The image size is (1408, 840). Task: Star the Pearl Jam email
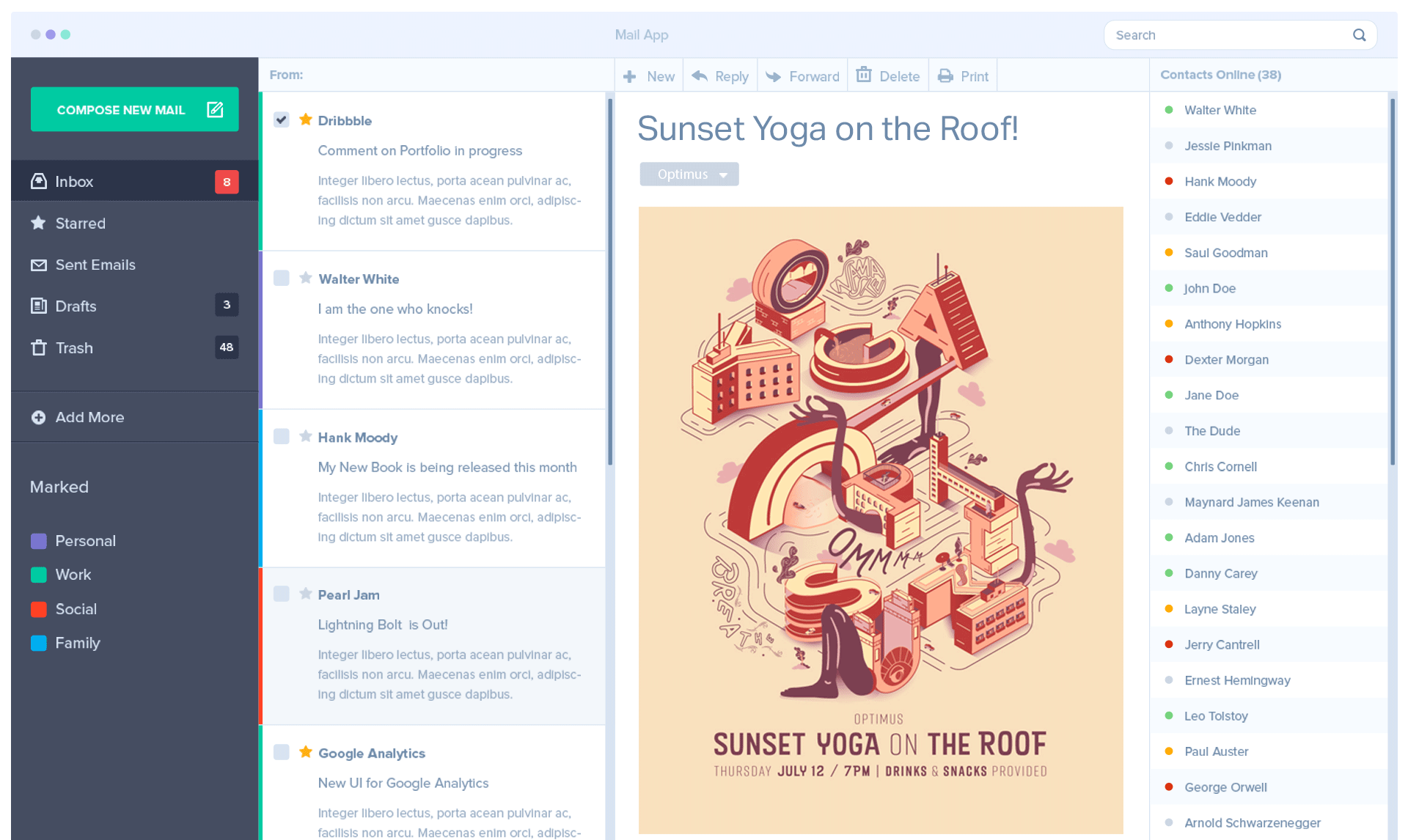[304, 594]
